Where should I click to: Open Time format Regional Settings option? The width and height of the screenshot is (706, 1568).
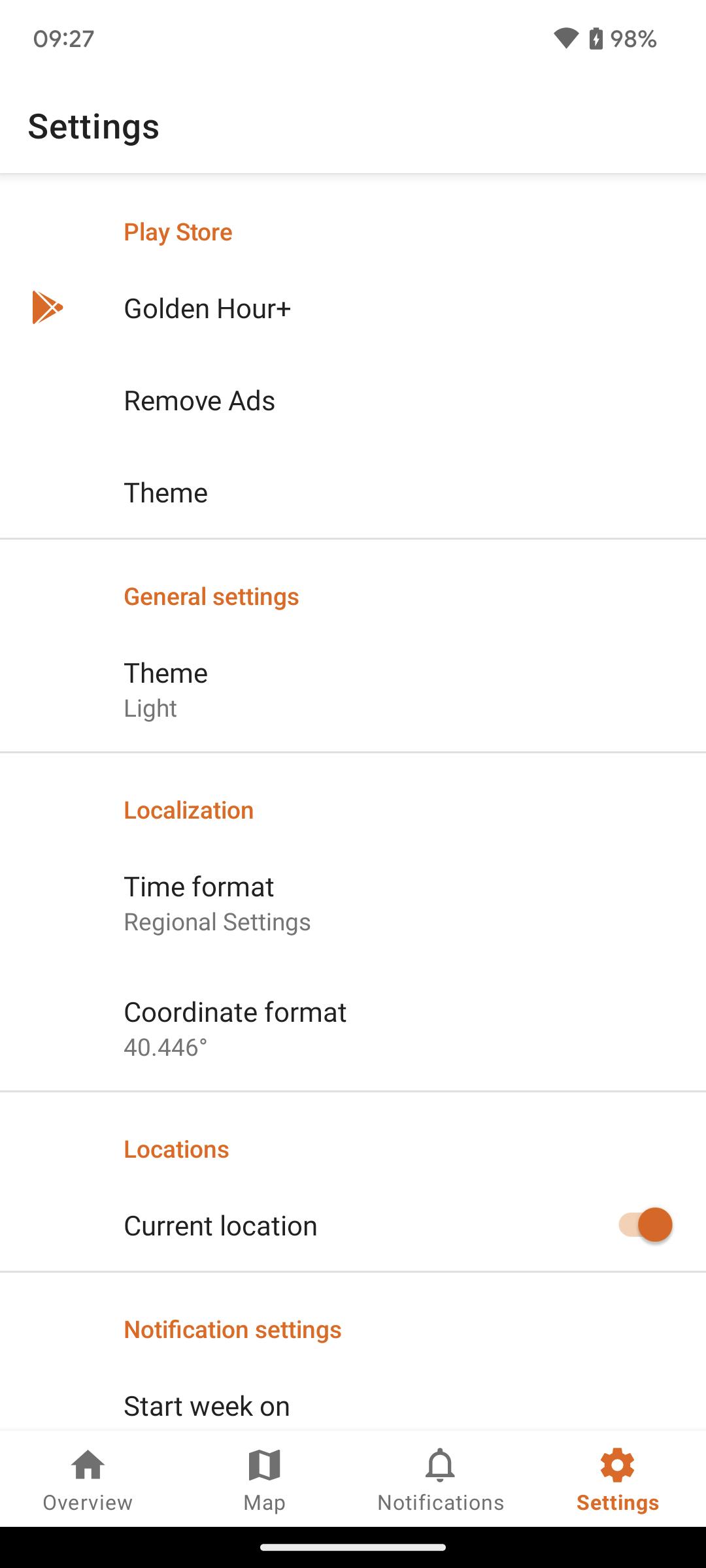coord(353,903)
